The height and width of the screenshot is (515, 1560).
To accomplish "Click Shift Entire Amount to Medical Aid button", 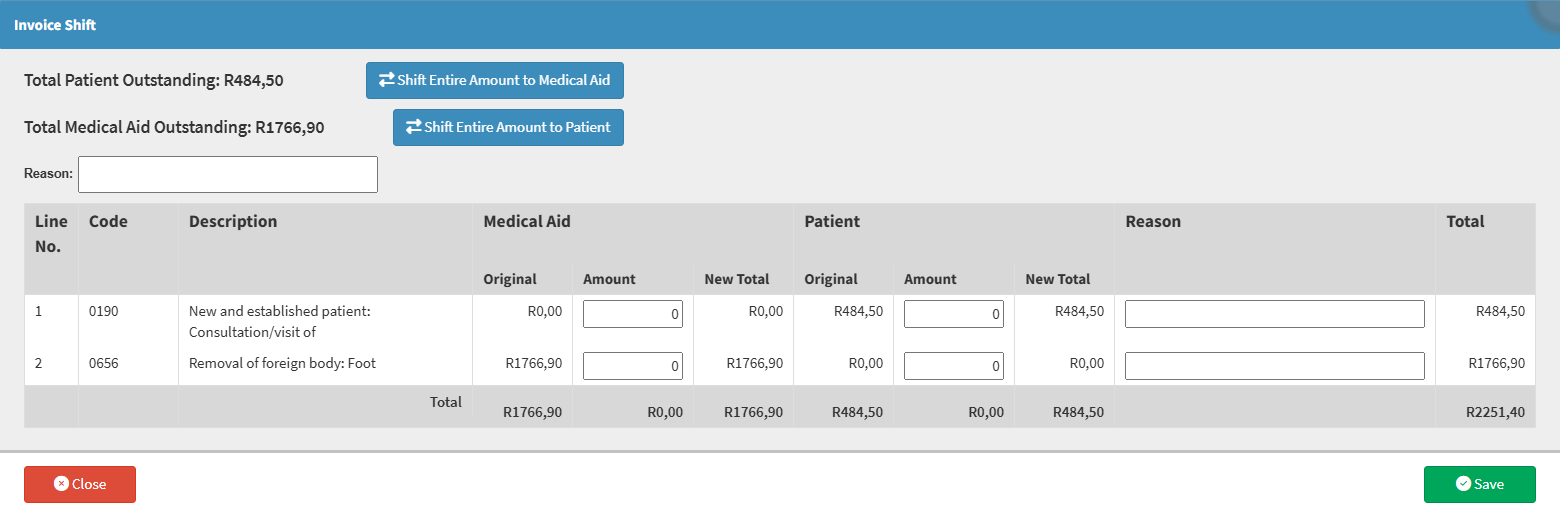I will 495,80.
